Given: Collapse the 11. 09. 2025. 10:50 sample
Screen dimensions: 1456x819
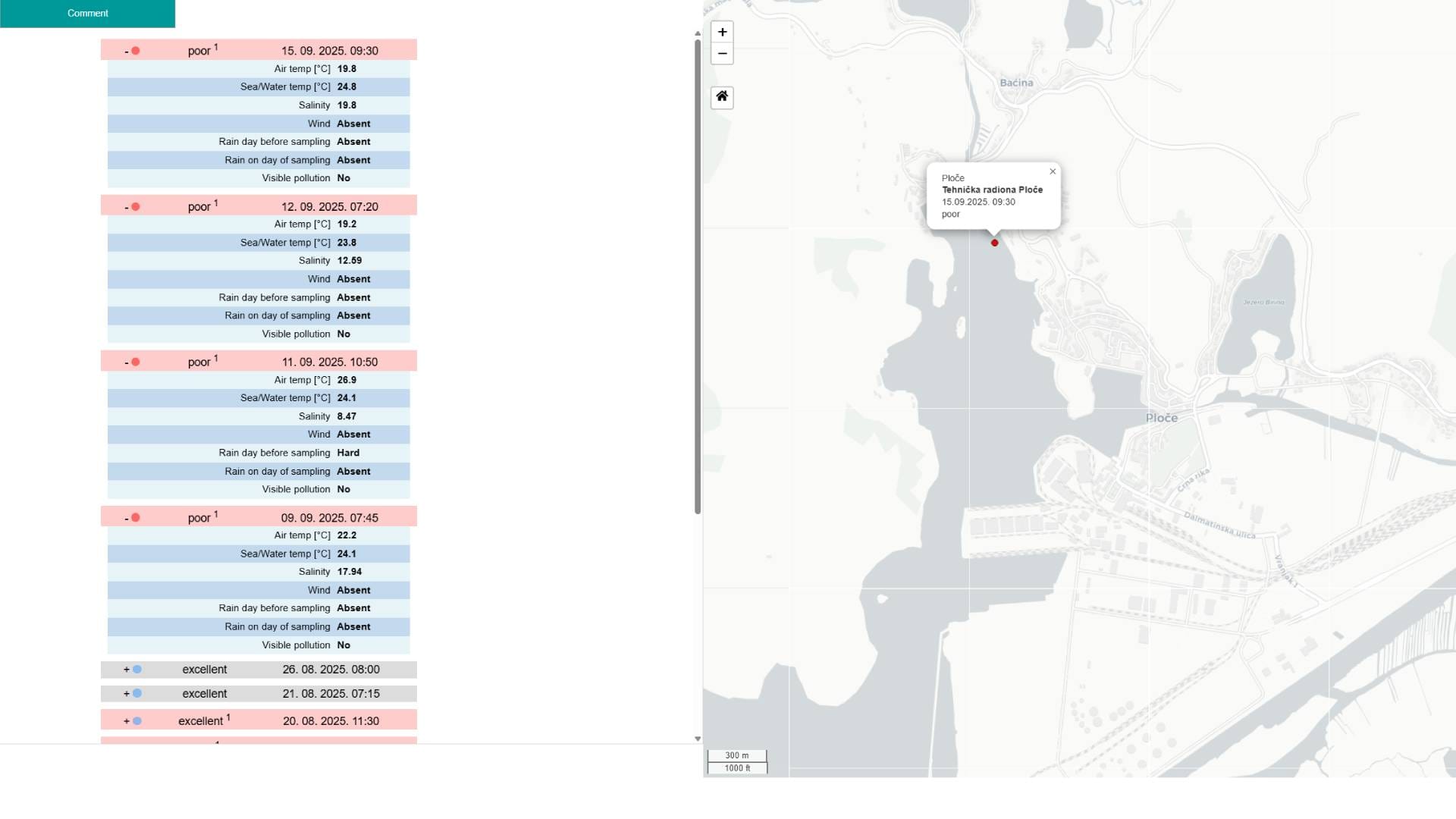Looking at the screenshot, I should (127, 362).
